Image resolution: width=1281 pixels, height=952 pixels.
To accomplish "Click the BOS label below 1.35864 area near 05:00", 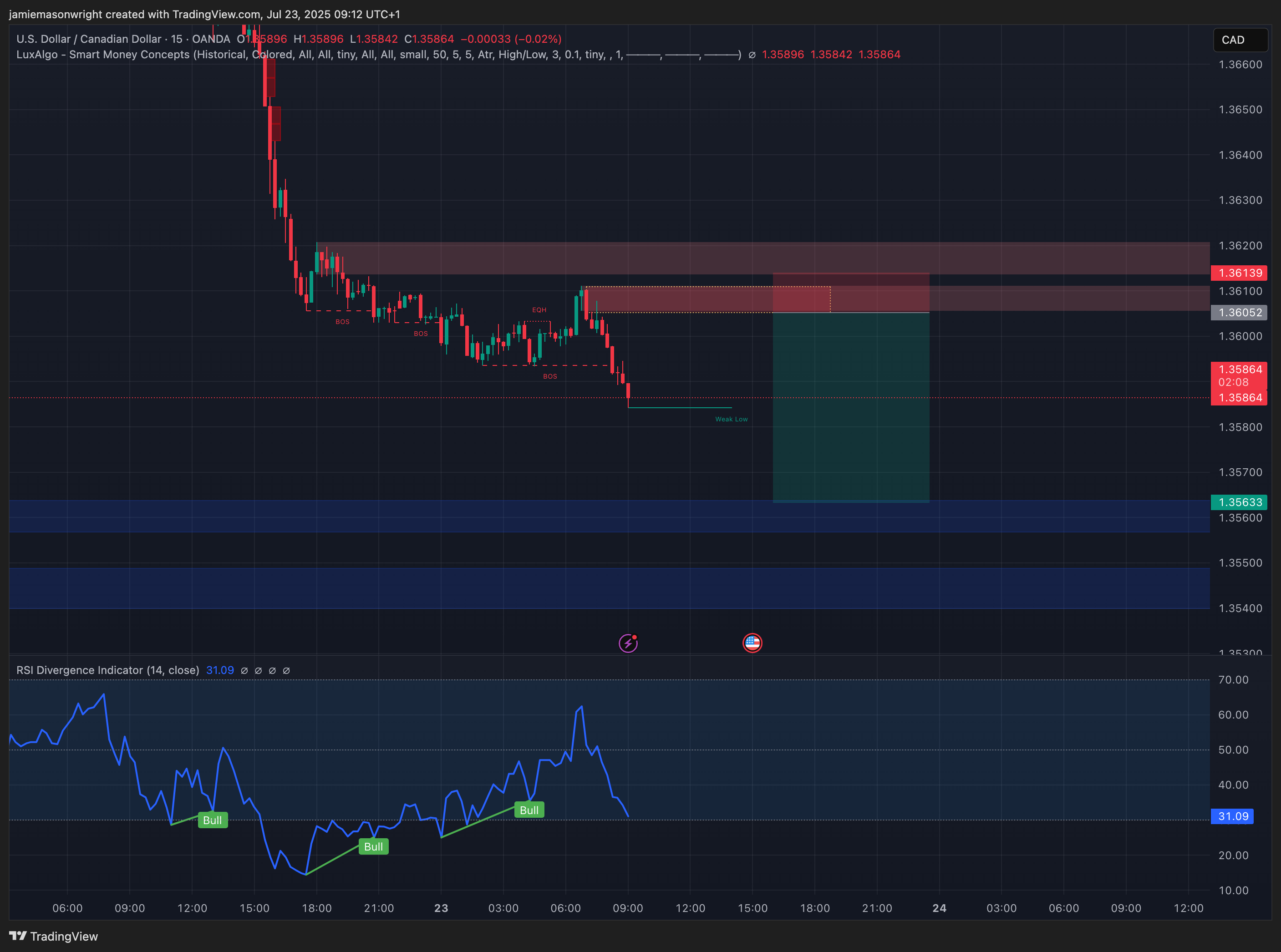I will [550, 376].
